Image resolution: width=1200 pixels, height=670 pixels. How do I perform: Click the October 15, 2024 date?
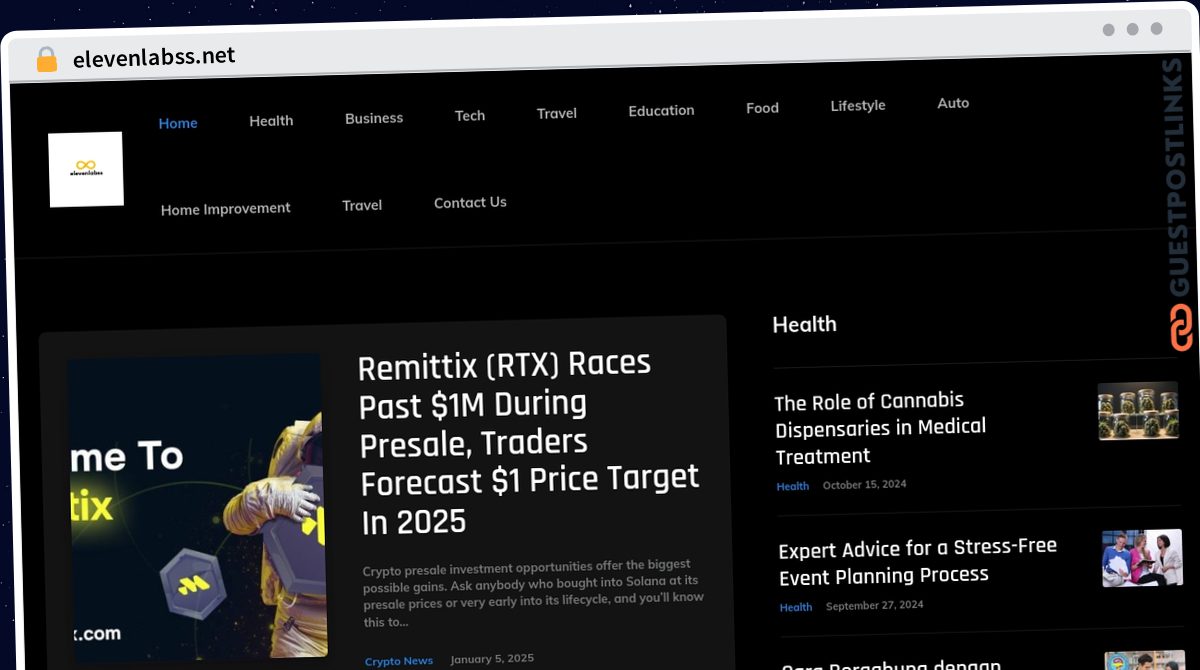pyautogui.click(x=865, y=485)
